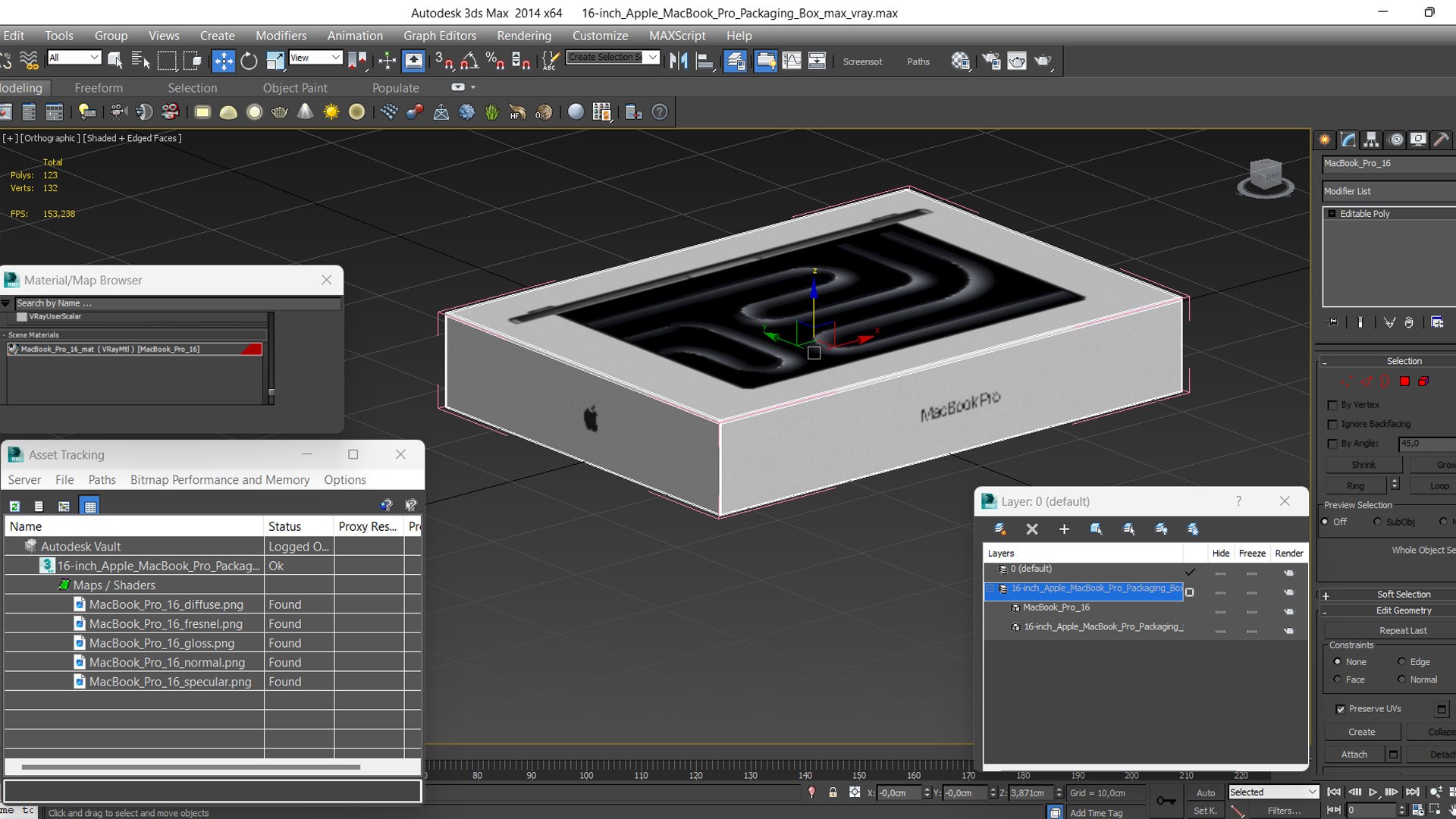The width and height of the screenshot is (1456, 819).
Task: Switch to the Freeform ribbon tab
Action: pyautogui.click(x=99, y=88)
